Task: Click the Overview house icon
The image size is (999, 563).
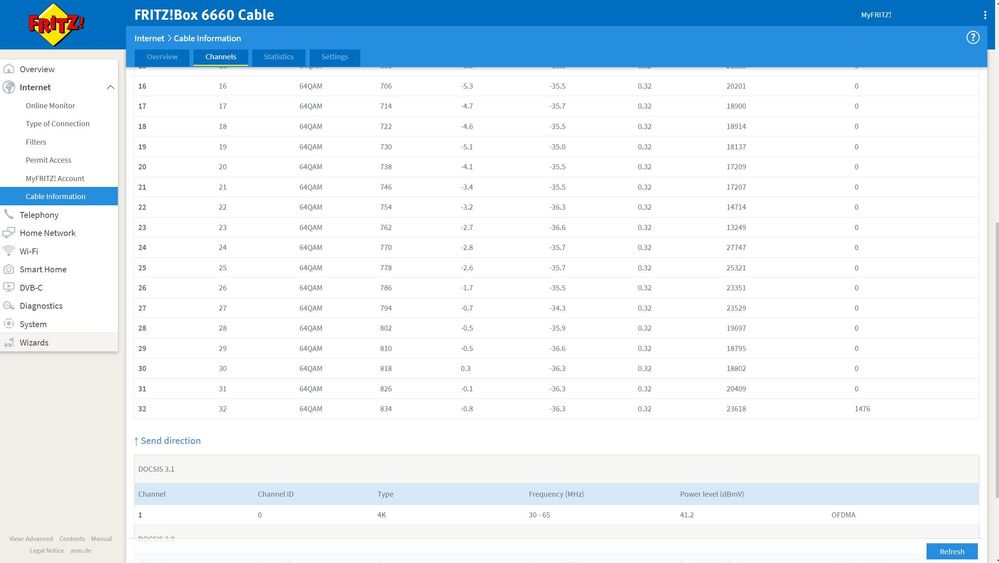Action: coord(9,69)
